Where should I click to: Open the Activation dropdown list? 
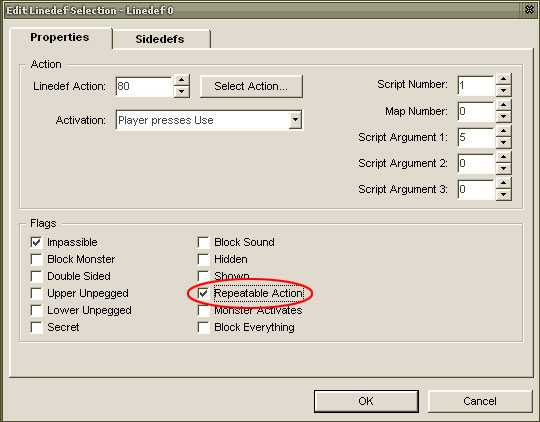(x=295, y=120)
